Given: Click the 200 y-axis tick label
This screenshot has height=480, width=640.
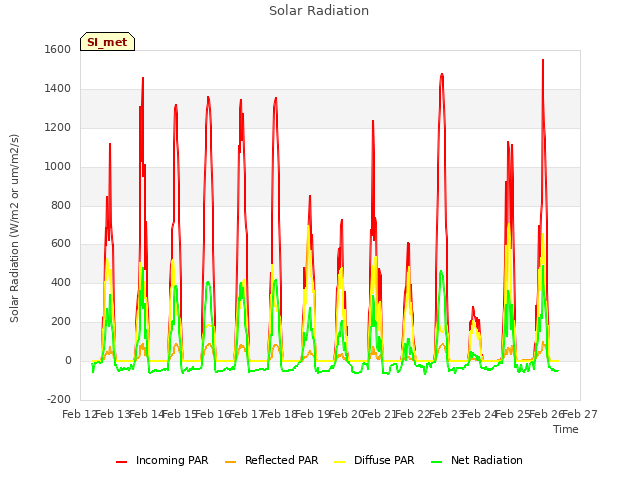Looking at the screenshot, I should click(x=61, y=322).
